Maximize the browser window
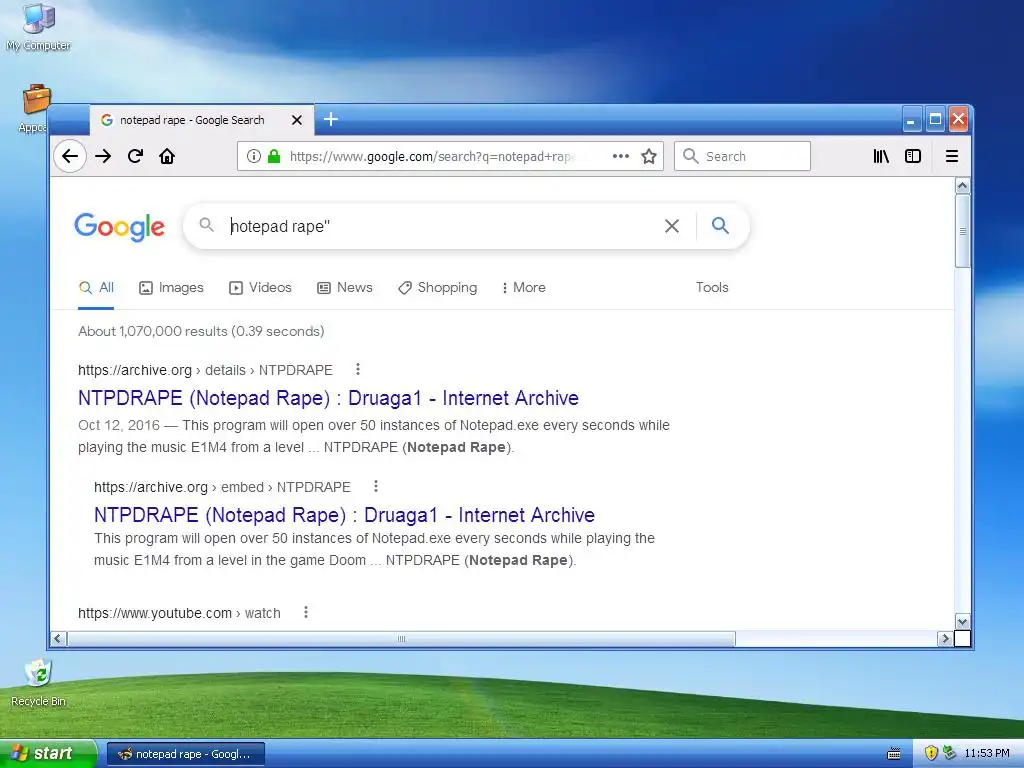The height and width of the screenshot is (768, 1024). point(935,120)
